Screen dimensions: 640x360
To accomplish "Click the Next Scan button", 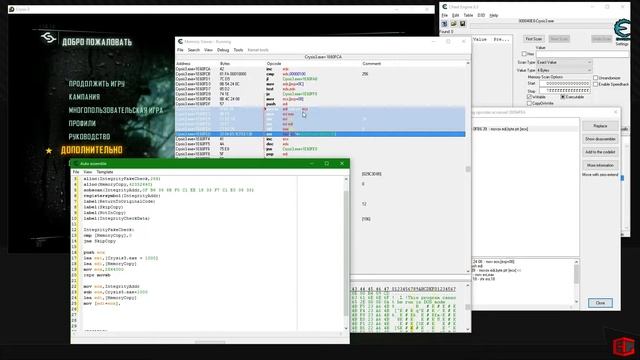I will coord(559,39).
